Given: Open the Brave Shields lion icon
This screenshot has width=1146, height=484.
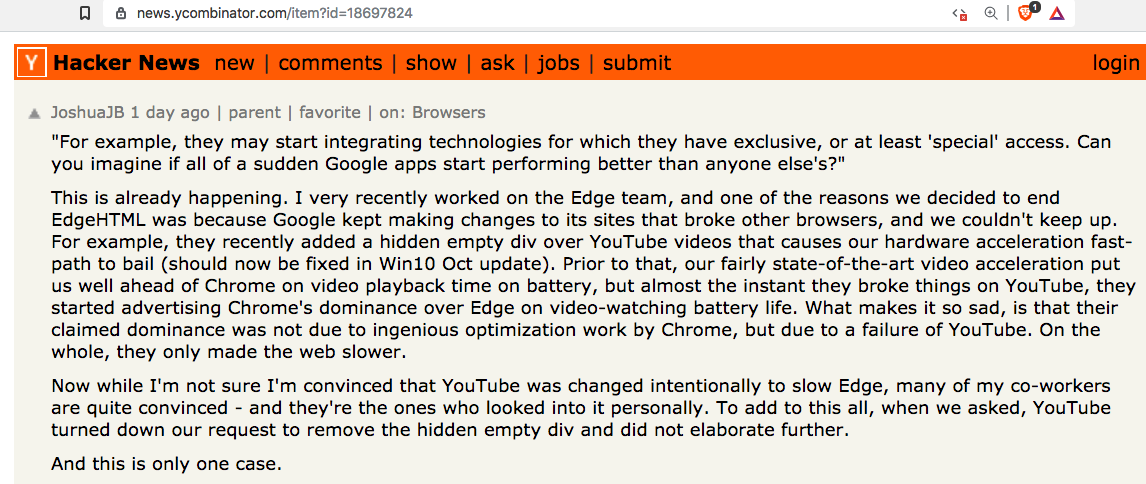Looking at the screenshot, I should [1026, 13].
